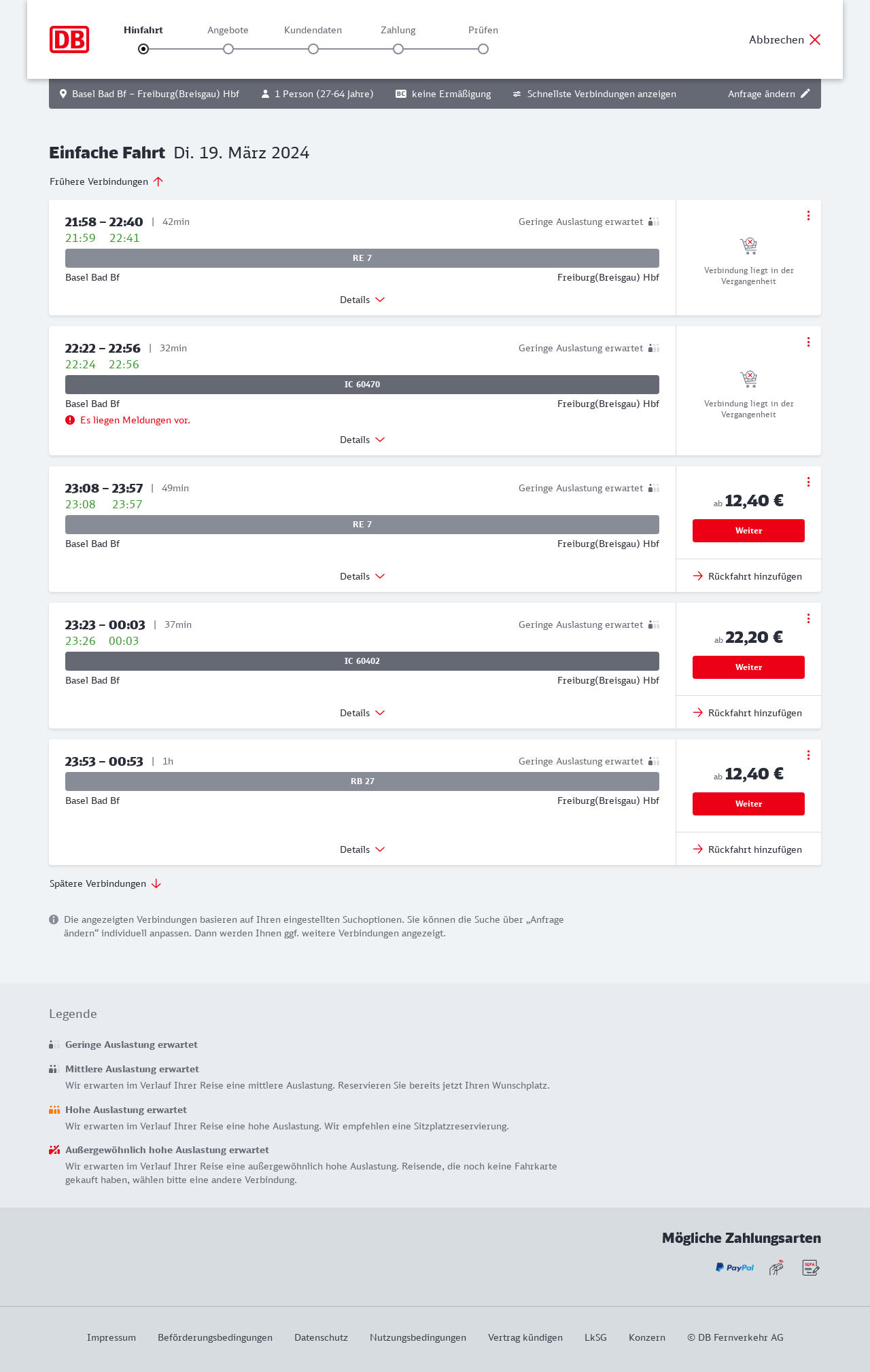Select the Zahlung step in progress bar

coord(398,48)
